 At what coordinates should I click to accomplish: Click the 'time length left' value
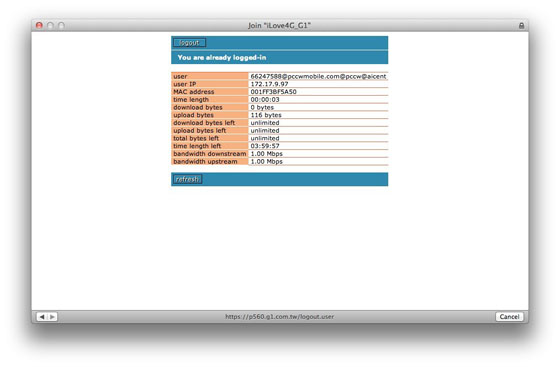tap(265, 146)
